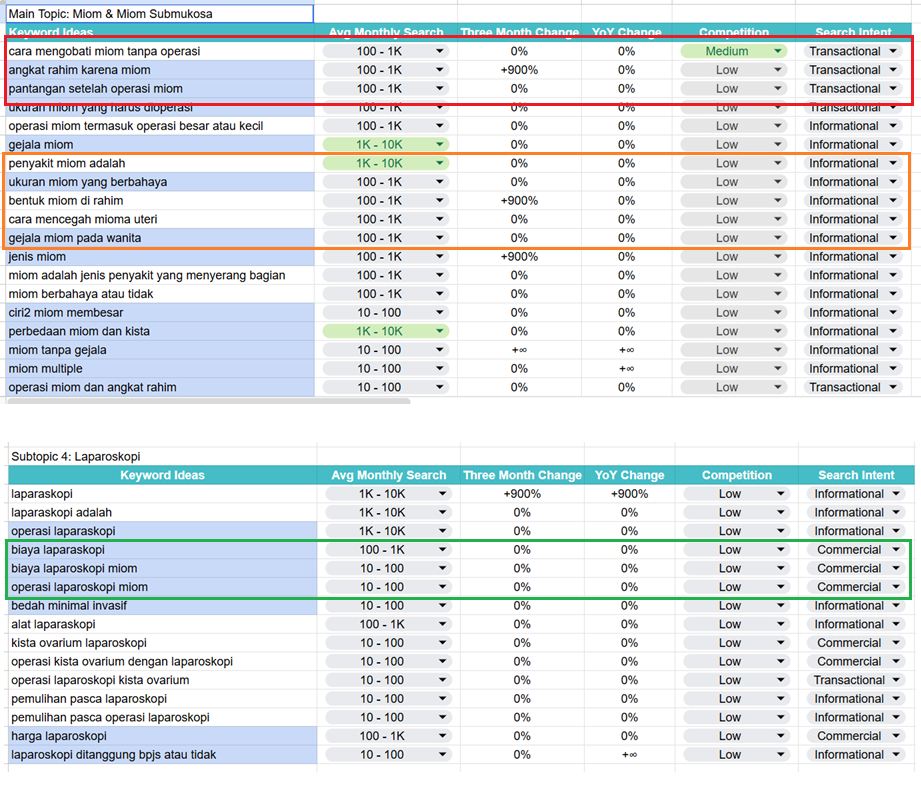Open the green 1K - 10K dropdown for gejala miom
Viewport: 921px width, 798px height.
coord(386,144)
